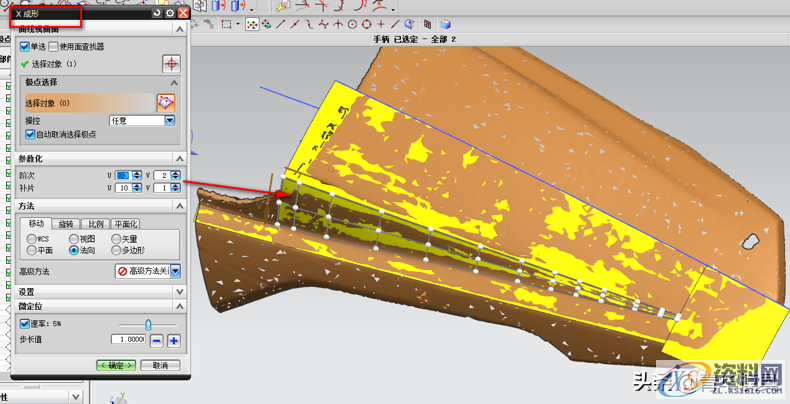The width and height of the screenshot is (790, 404).
Task: Click the dialog settings gear icon
Action: coord(169,14)
